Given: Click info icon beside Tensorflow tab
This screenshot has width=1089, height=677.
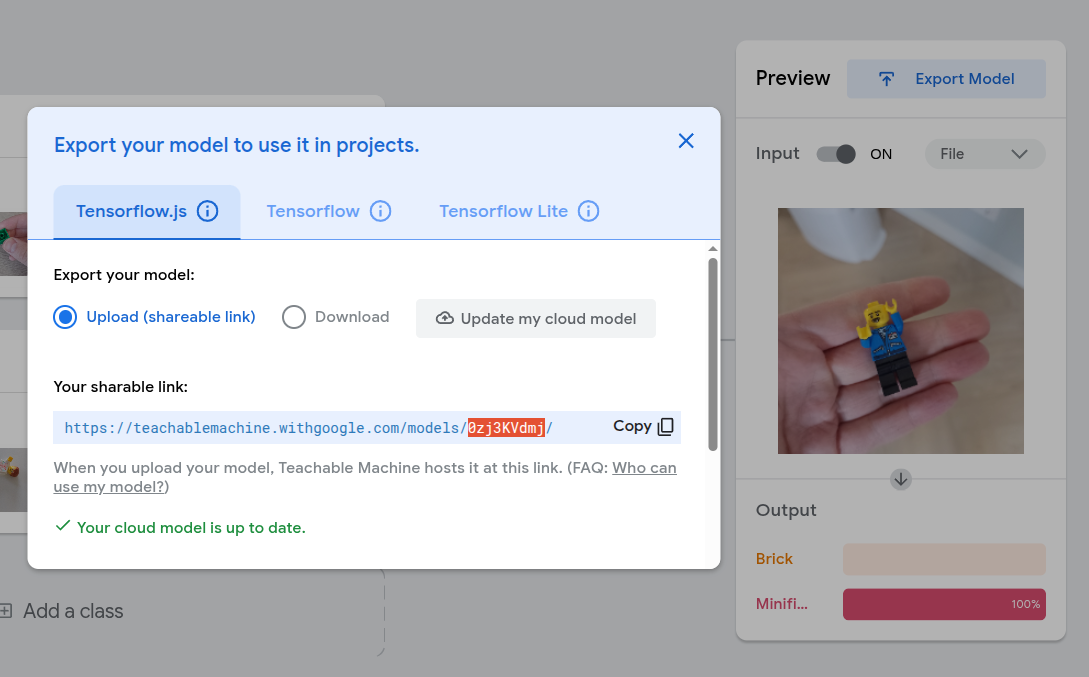Looking at the screenshot, I should click(380, 211).
